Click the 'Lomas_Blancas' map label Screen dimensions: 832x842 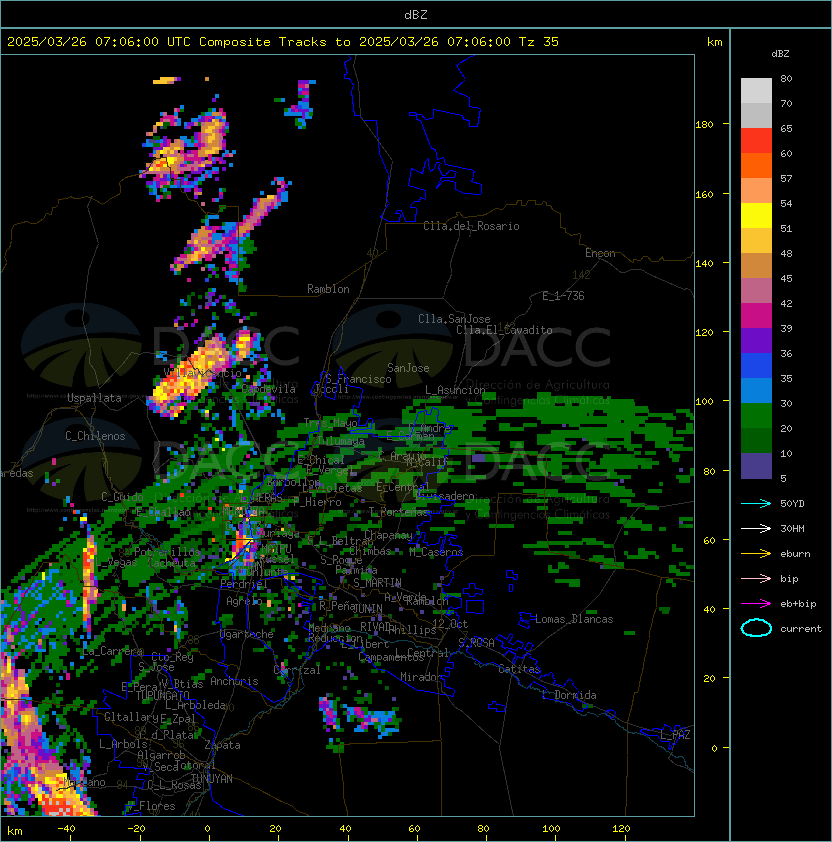pyautogui.click(x=574, y=619)
